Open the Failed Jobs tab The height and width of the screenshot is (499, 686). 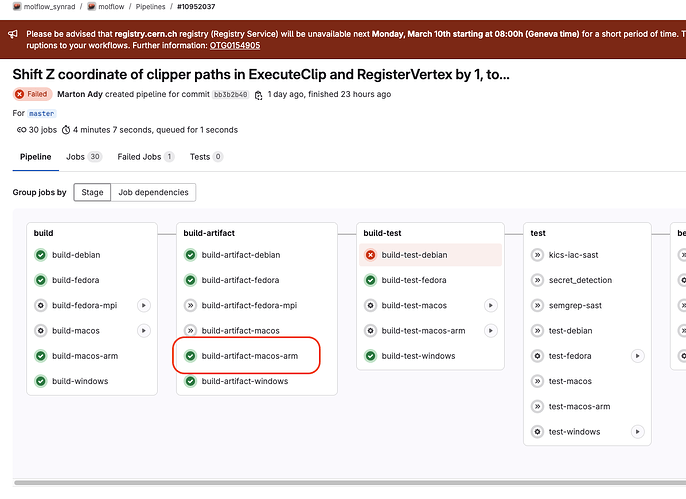pyautogui.click(x=146, y=157)
